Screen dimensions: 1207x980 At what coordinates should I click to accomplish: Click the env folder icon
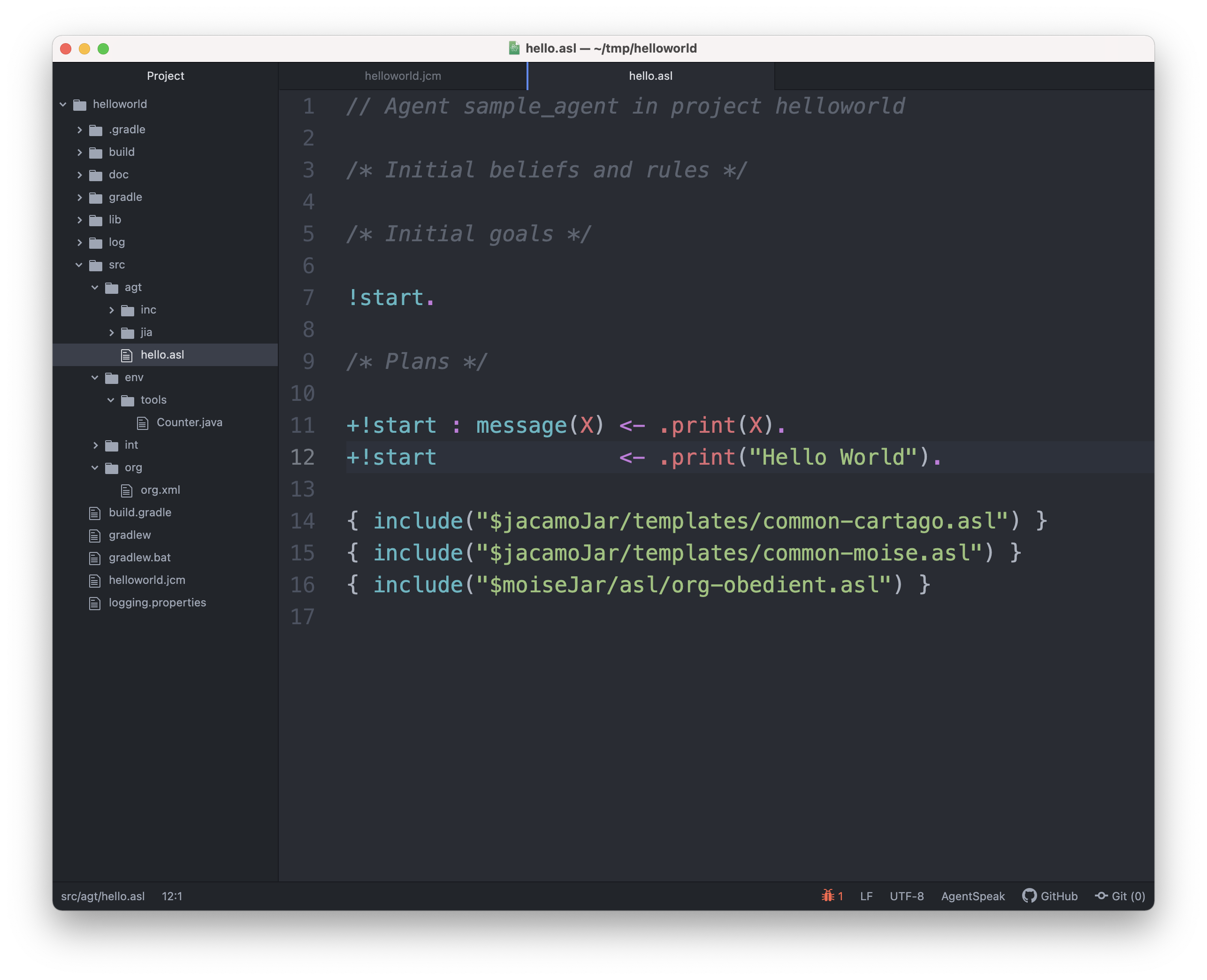112,378
